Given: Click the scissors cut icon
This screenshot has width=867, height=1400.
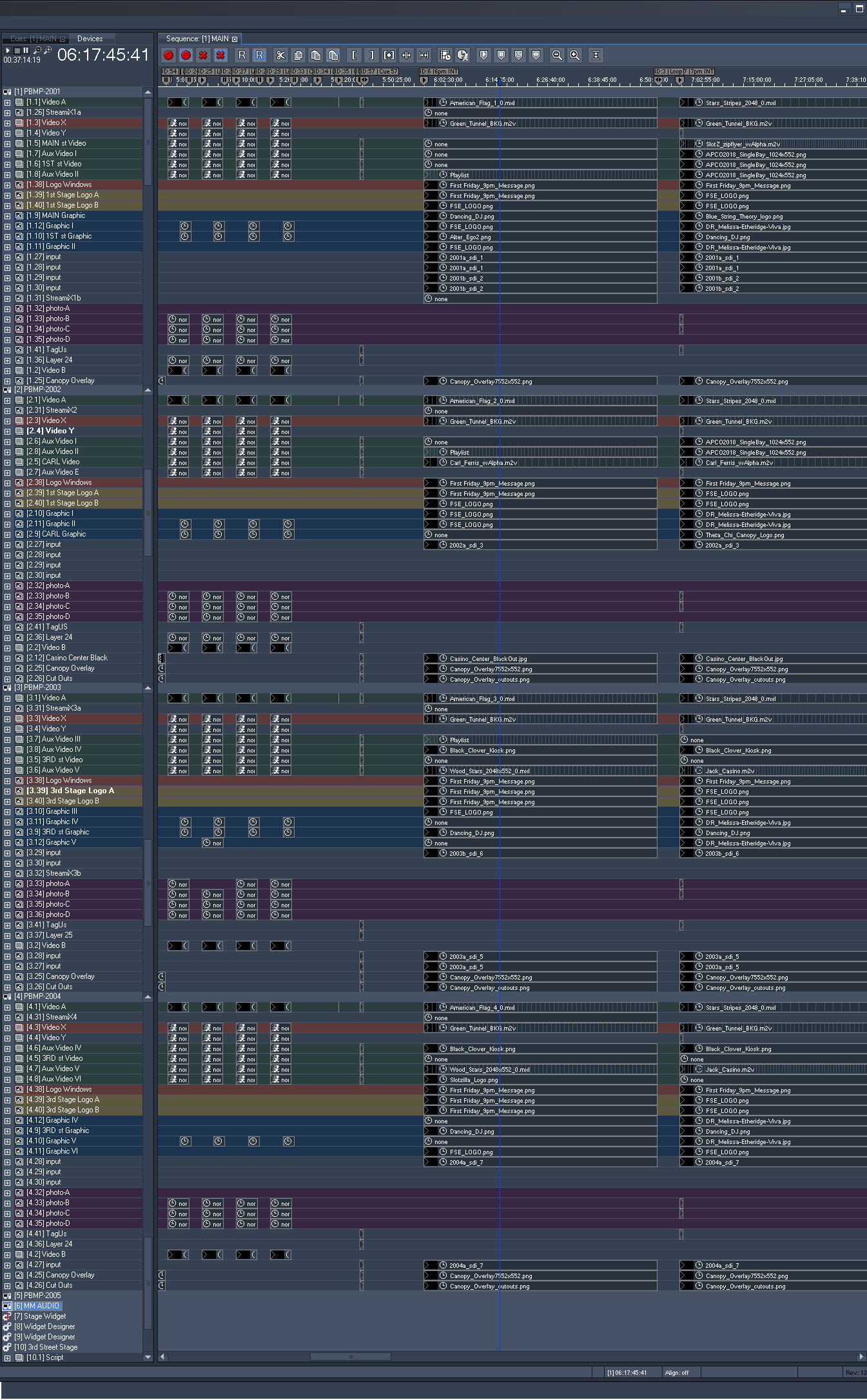Looking at the screenshot, I should (x=280, y=55).
